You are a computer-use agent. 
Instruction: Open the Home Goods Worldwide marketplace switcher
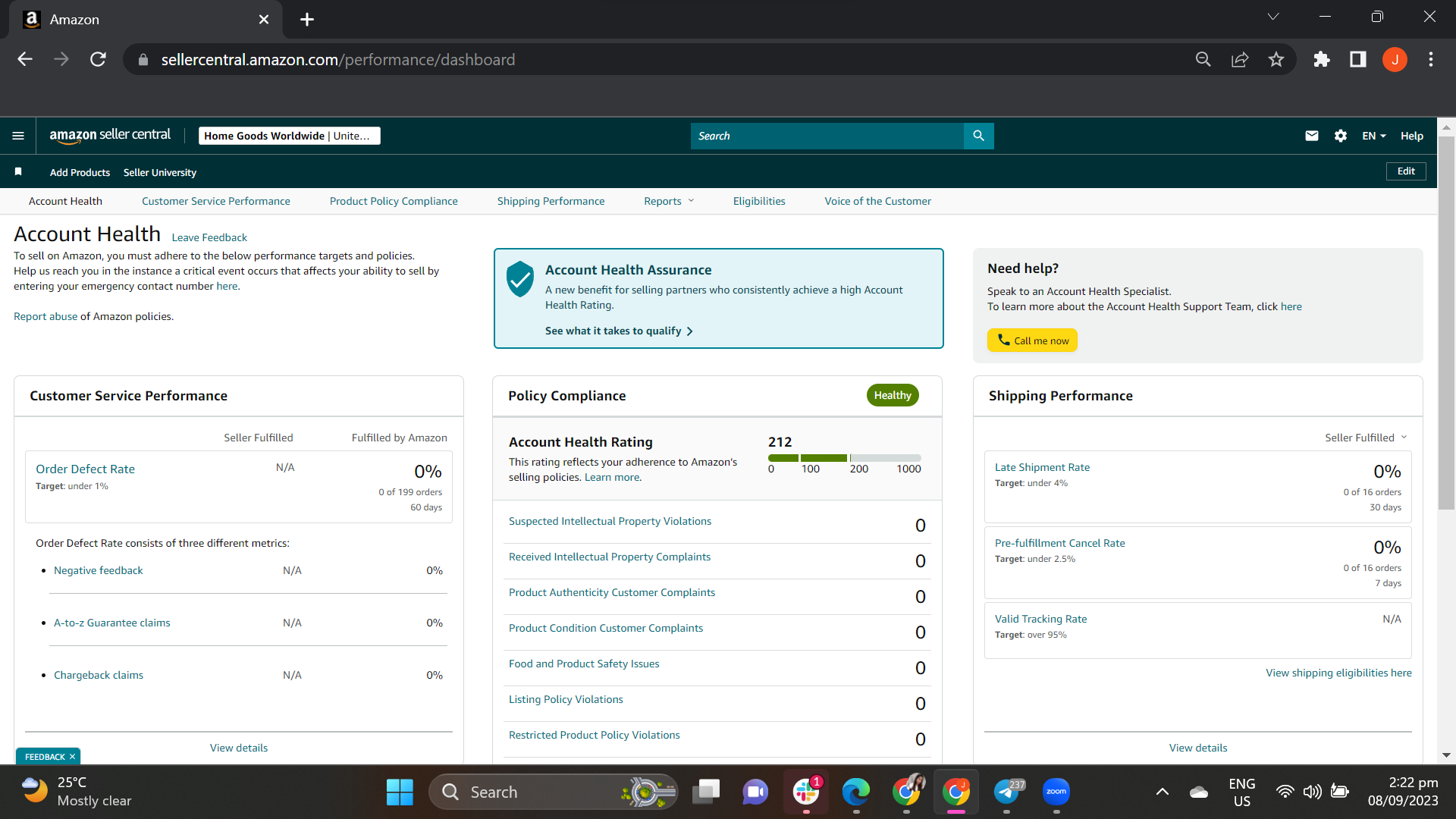289,136
